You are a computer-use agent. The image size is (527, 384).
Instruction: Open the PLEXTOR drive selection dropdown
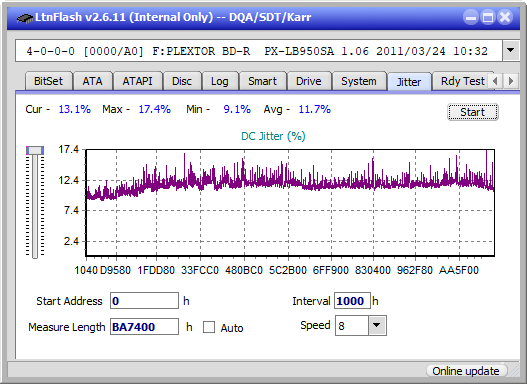pyautogui.click(x=511, y=51)
